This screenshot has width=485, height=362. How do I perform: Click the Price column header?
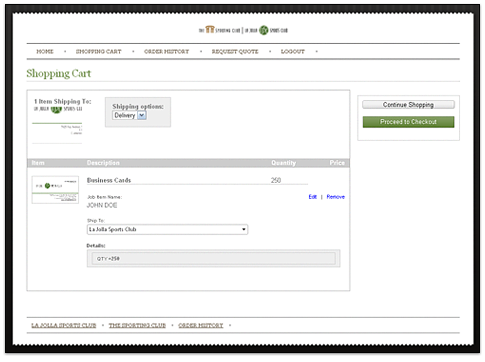click(x=337, y=163)
